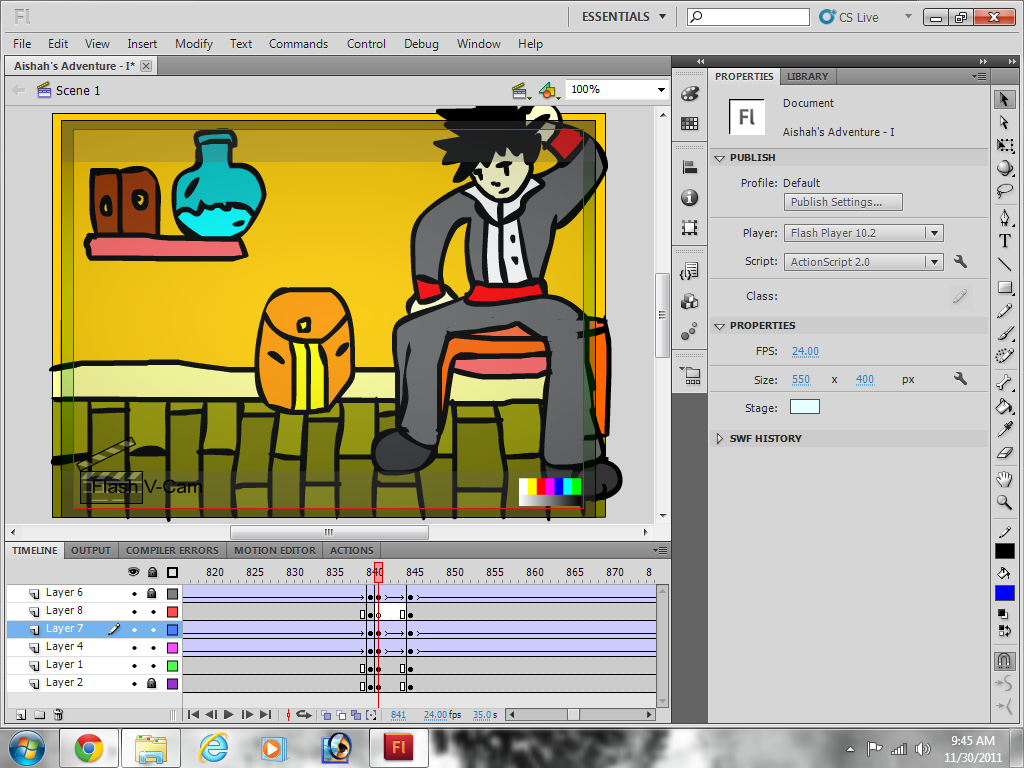
Task: Open the Commands menu
Action: (x=298, y=44)
